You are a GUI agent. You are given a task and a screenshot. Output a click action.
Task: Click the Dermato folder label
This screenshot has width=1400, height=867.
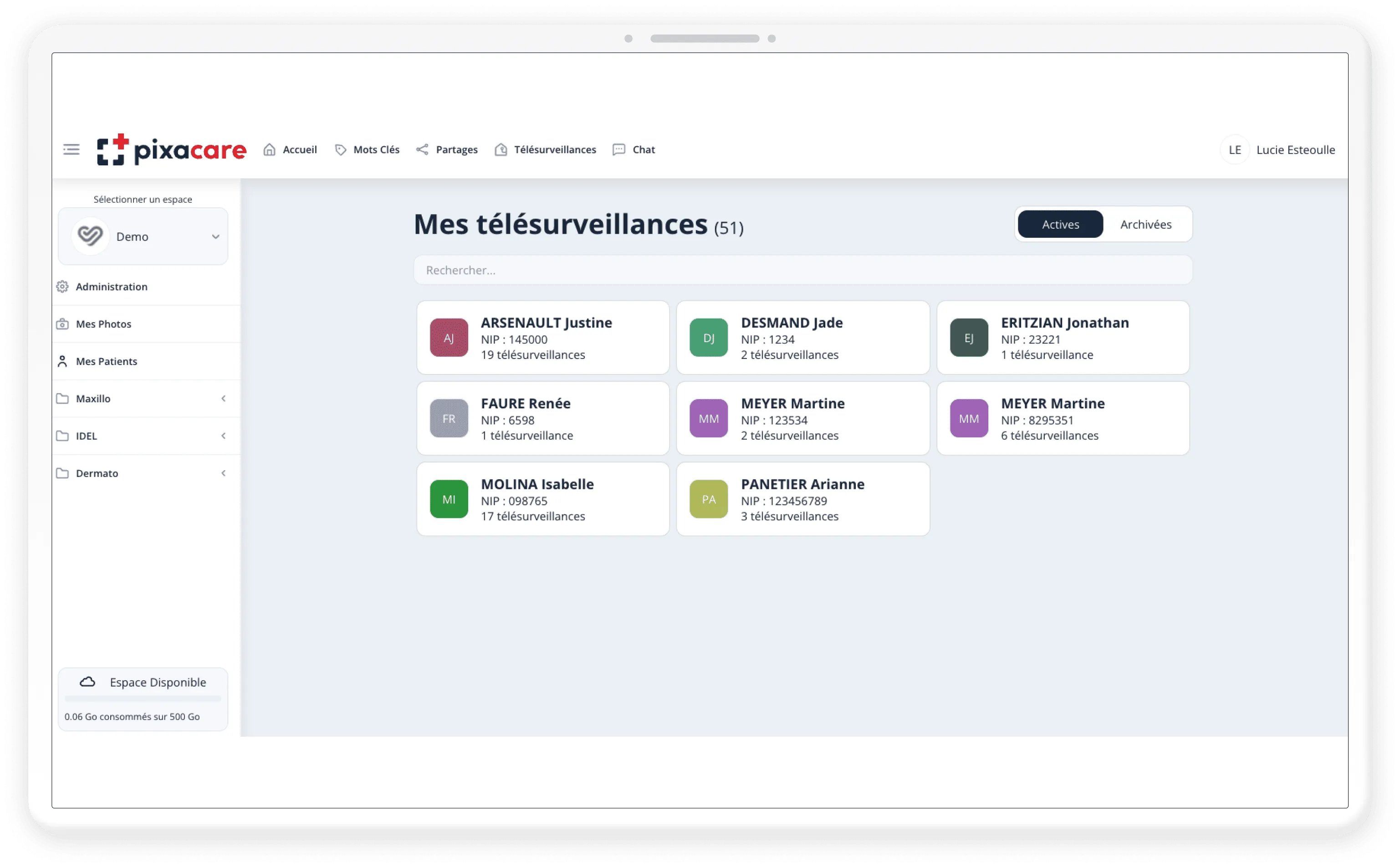97,473
